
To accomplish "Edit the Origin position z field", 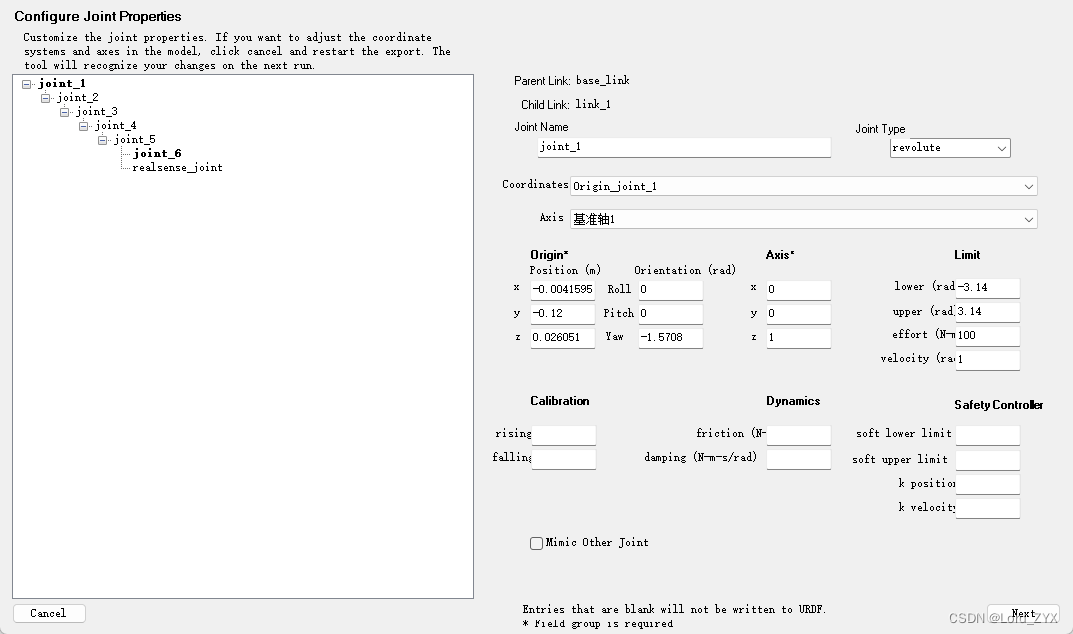I will 563,338.
